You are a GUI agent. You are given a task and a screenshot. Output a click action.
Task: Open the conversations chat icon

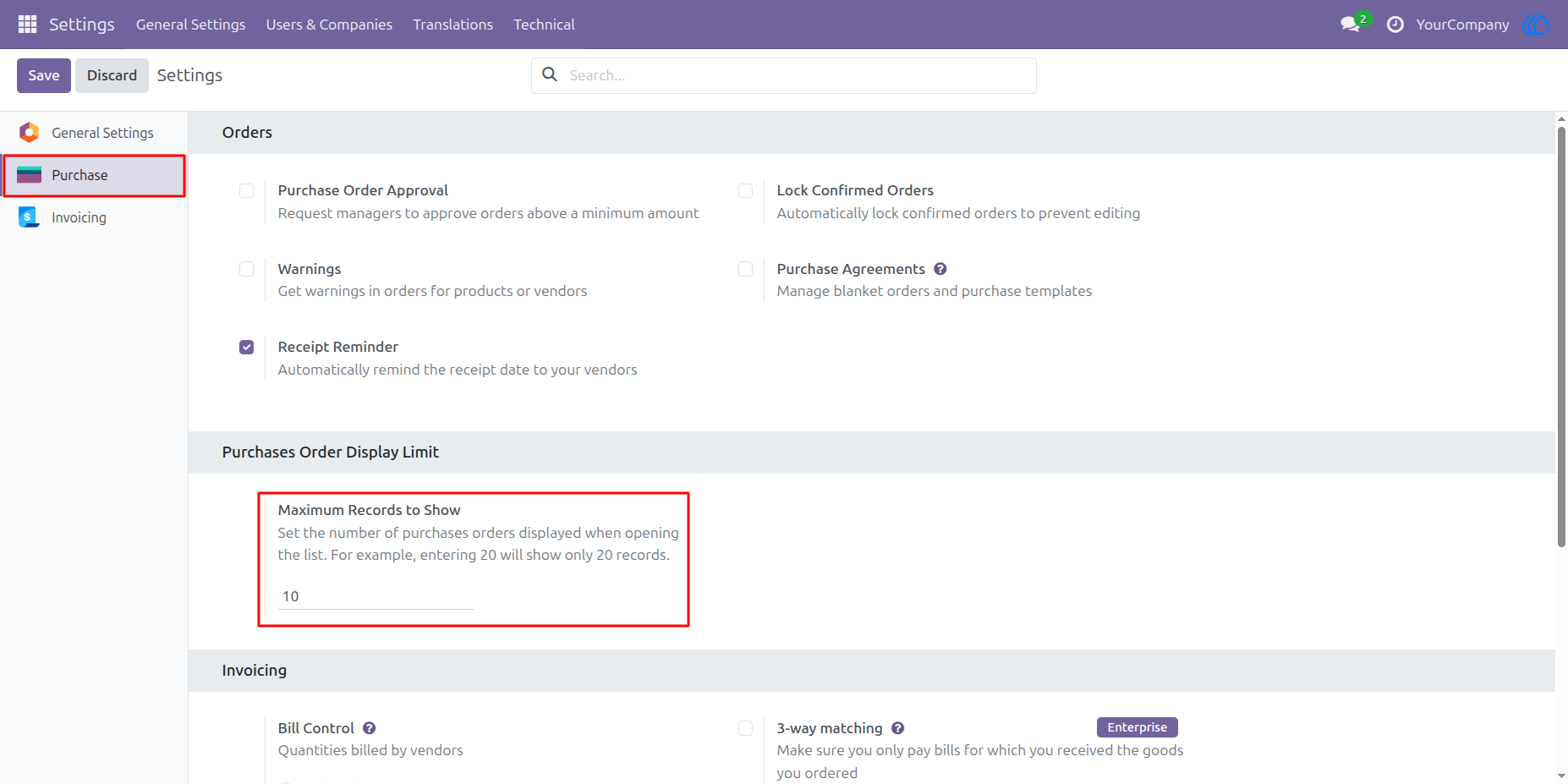tap(1351, 25)
